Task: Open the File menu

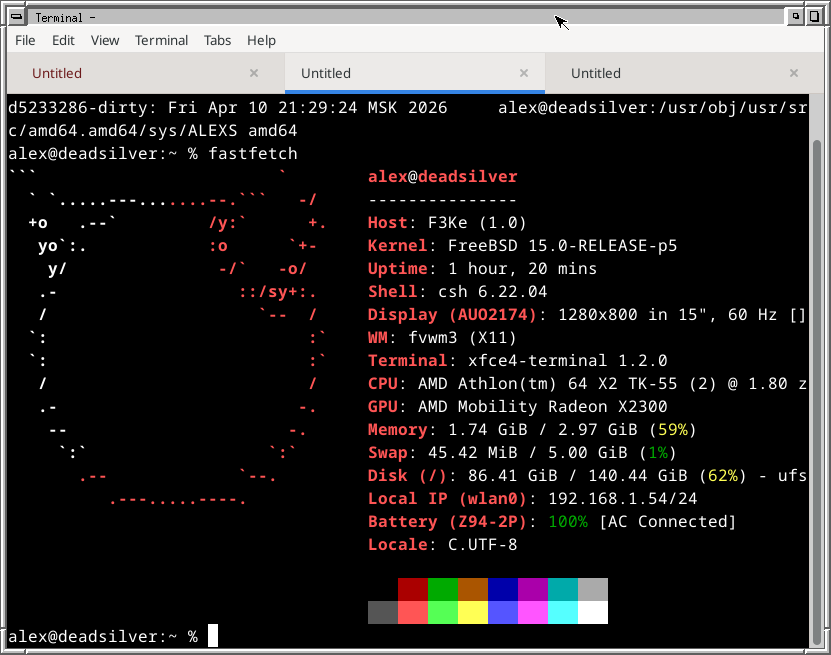Action: point(25,40)
